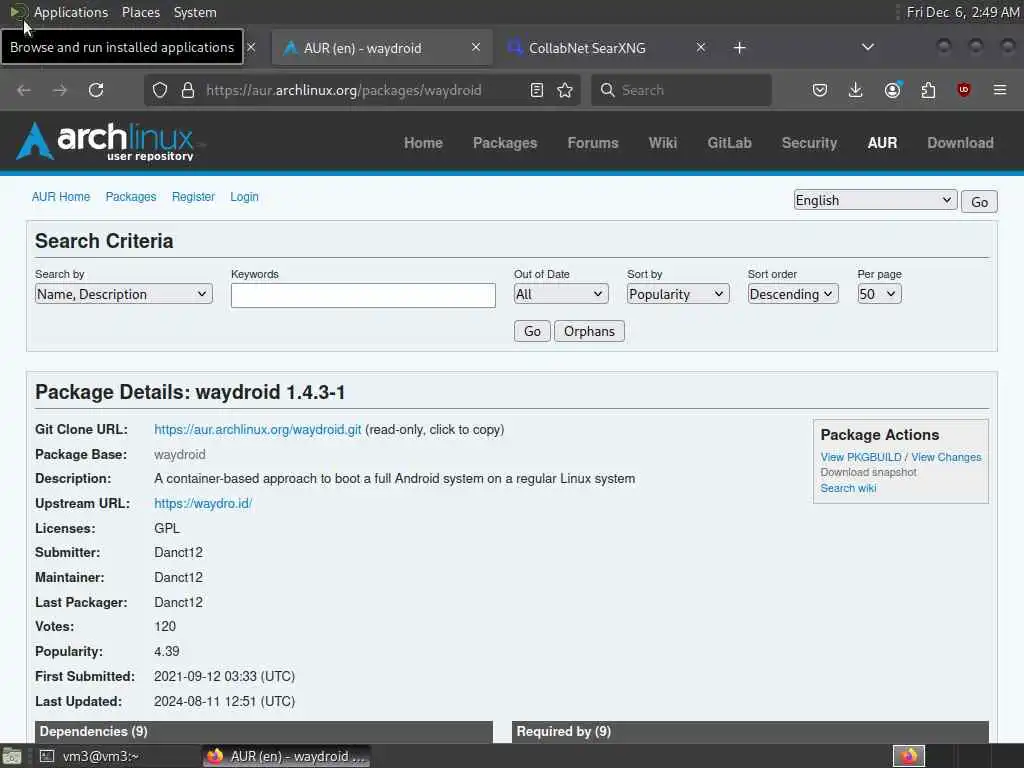
Task: Open Wiki in Arch navigation
Action: pos(663,143)
